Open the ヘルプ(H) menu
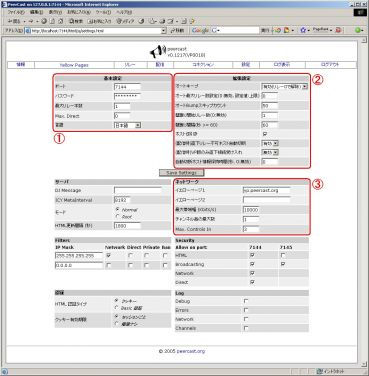Image resolution: width=369 pixels, height=376 pixels. point(124,12)
